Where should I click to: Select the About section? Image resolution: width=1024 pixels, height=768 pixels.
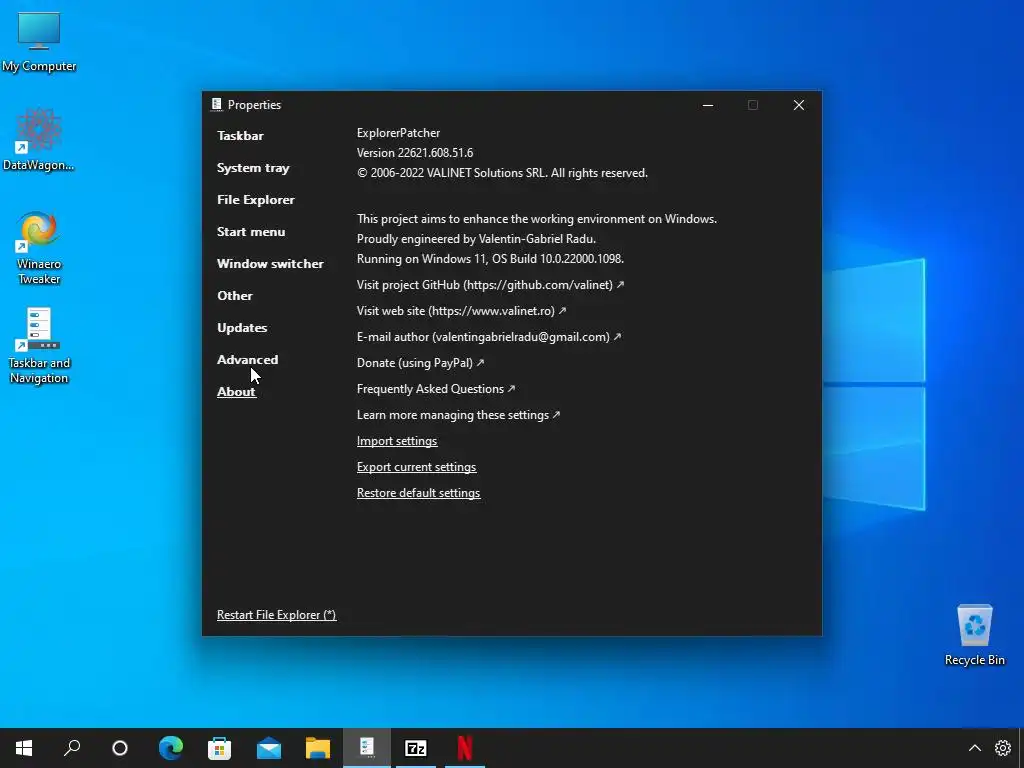[x=236, y=392]
